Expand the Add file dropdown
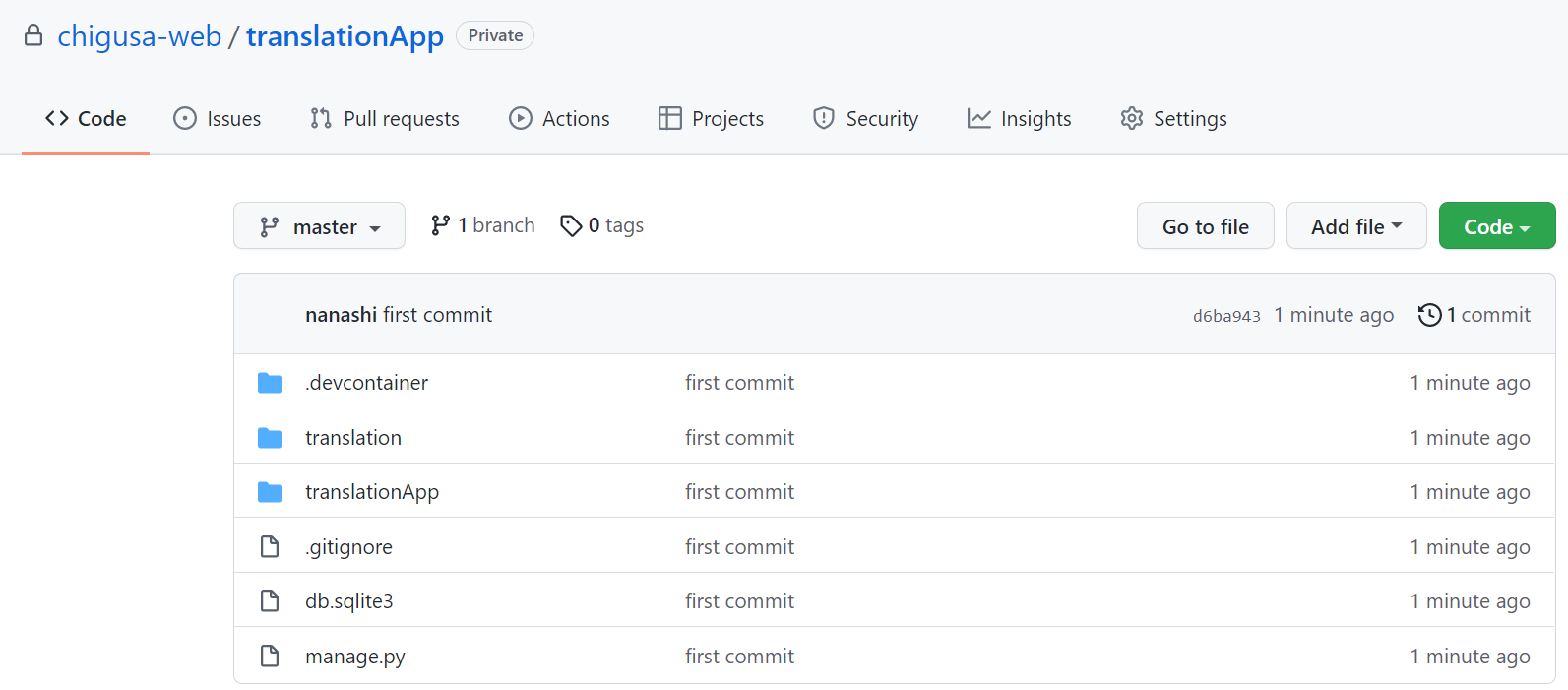 tap(1356, 225)
